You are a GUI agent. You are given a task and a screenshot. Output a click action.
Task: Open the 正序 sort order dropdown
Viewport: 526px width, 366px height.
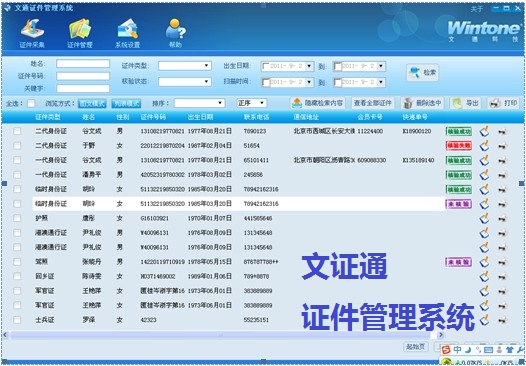tap(252, 103)
